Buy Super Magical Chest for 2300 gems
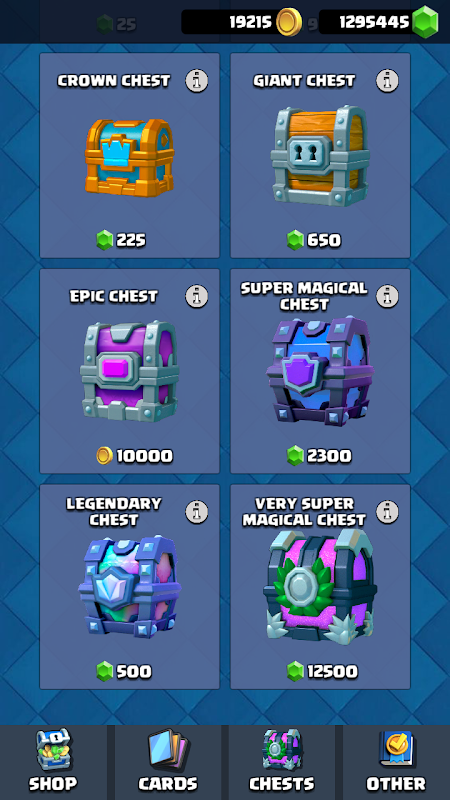Viewport: 450px width, 800px height. 319,456
